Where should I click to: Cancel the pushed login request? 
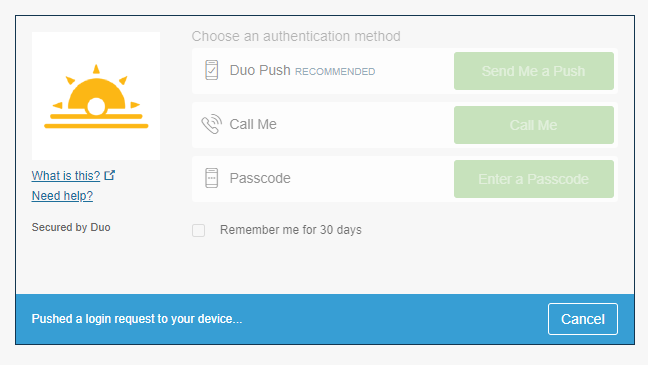[x=583, y=319]
